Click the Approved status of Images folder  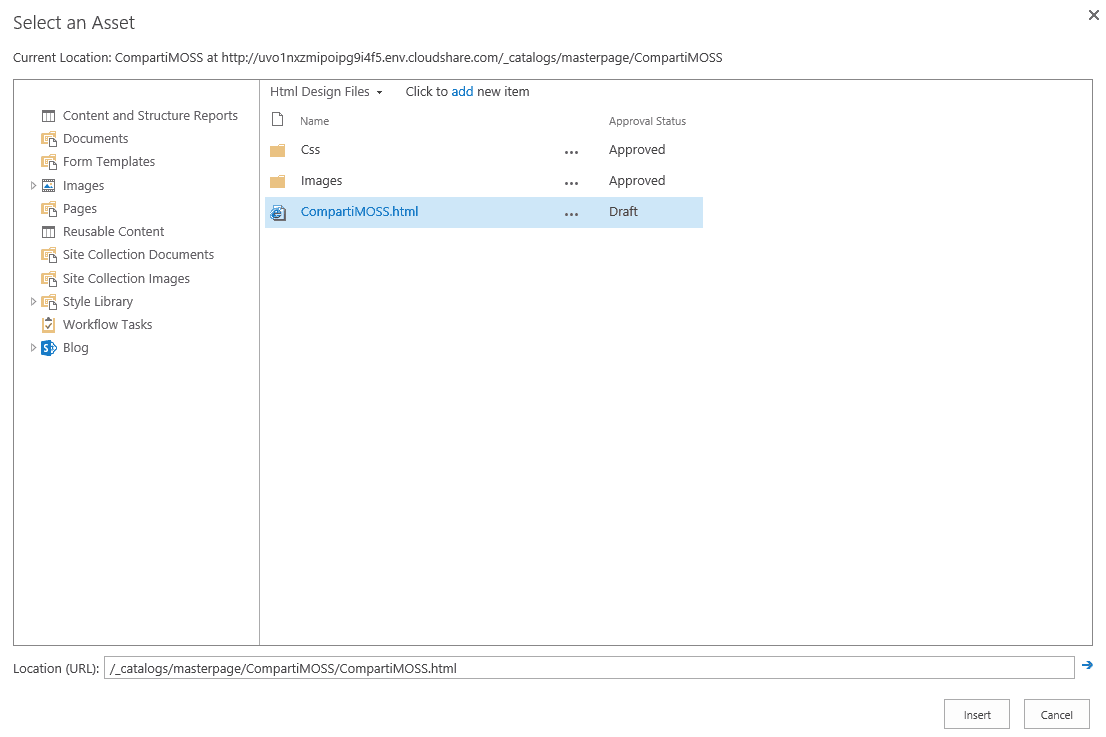click(637, 181)
